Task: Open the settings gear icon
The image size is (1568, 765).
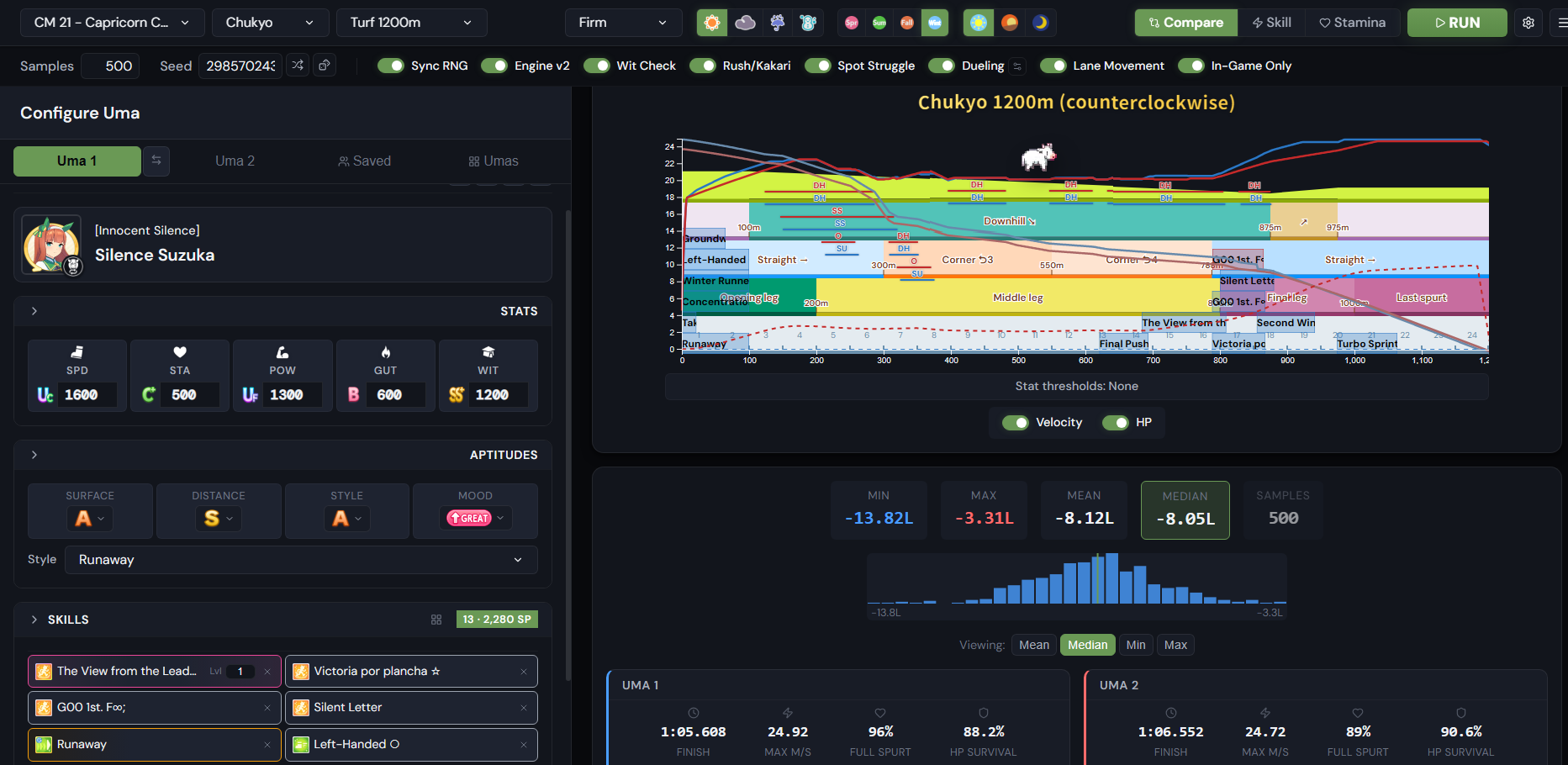Action: point(1528,23)
